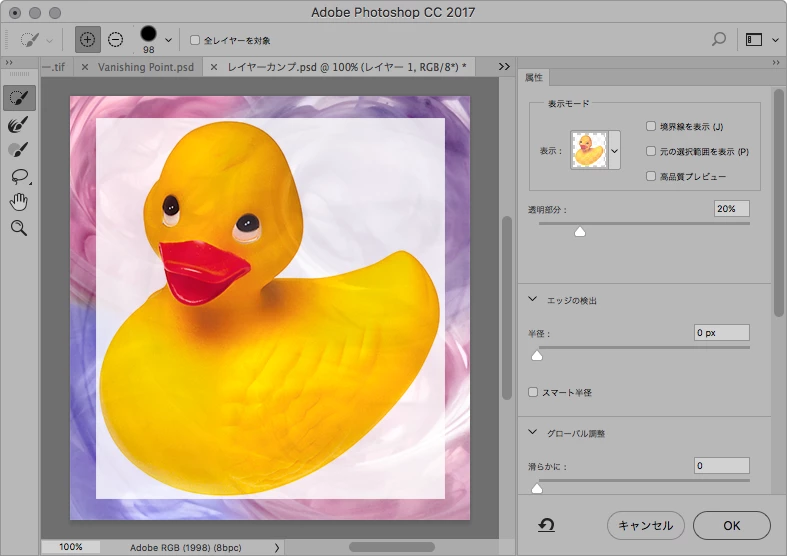Click the black brush preview swatch

(148, 34)
